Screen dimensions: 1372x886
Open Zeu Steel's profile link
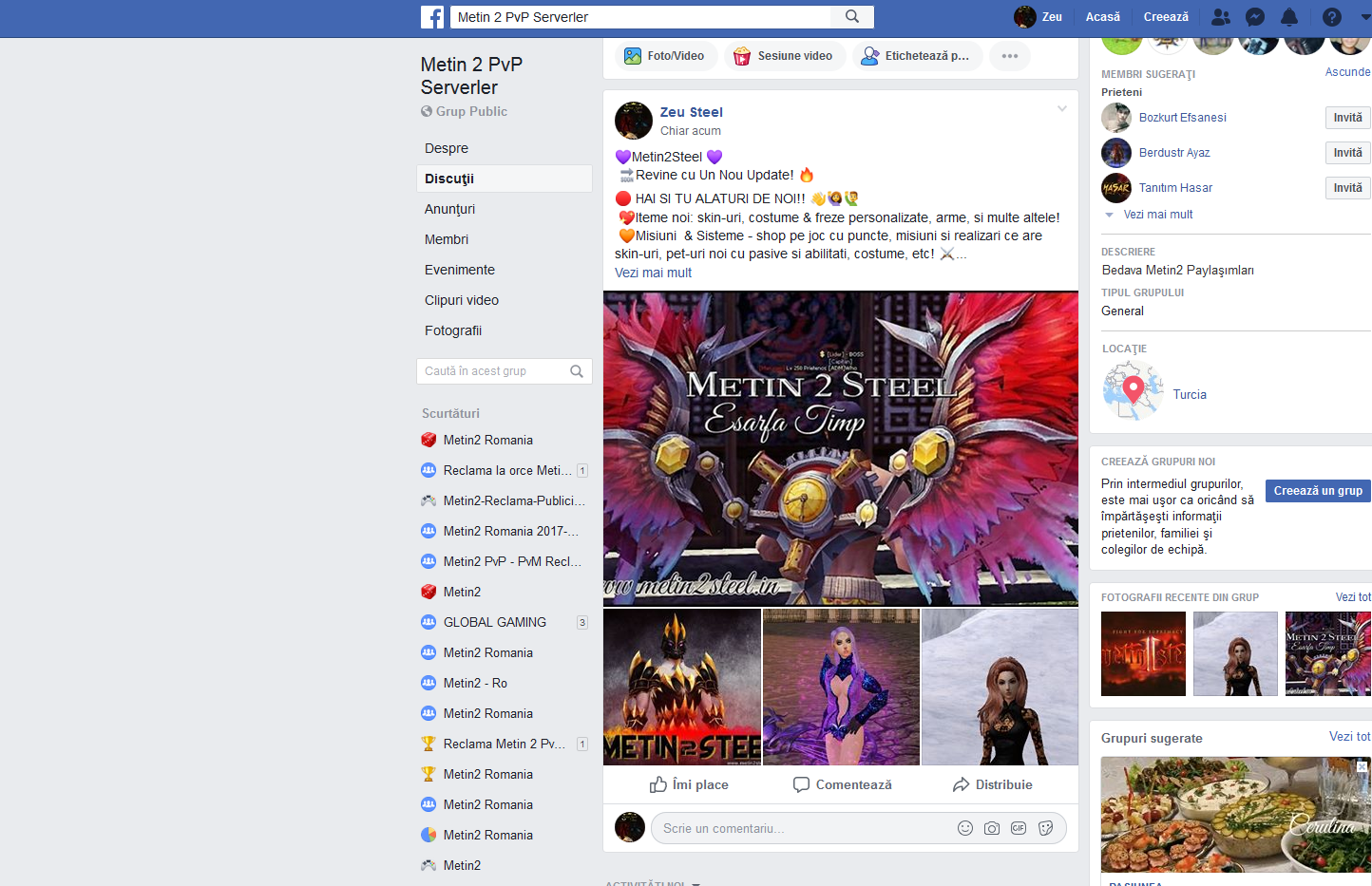[691, 112]
